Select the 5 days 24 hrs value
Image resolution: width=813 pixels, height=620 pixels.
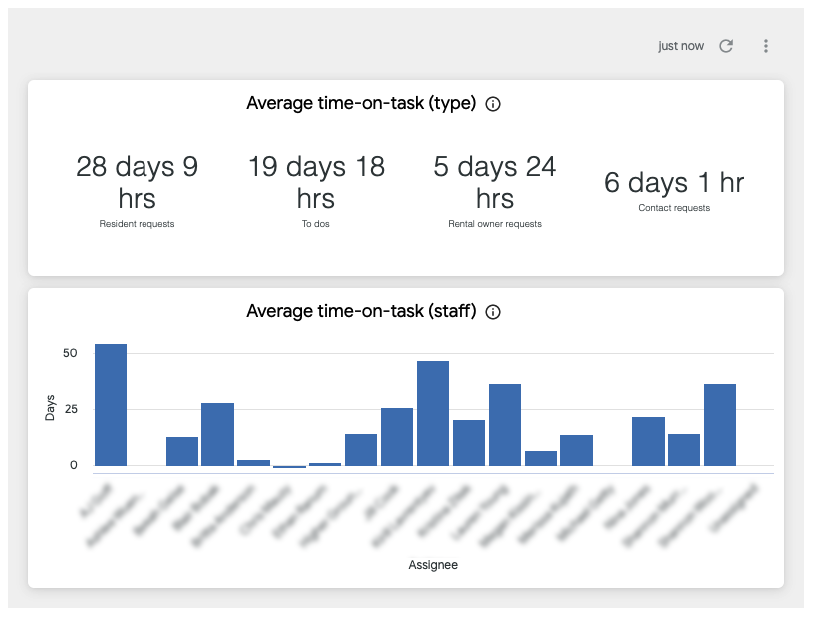pyautogui.click(x=495, y=182)
